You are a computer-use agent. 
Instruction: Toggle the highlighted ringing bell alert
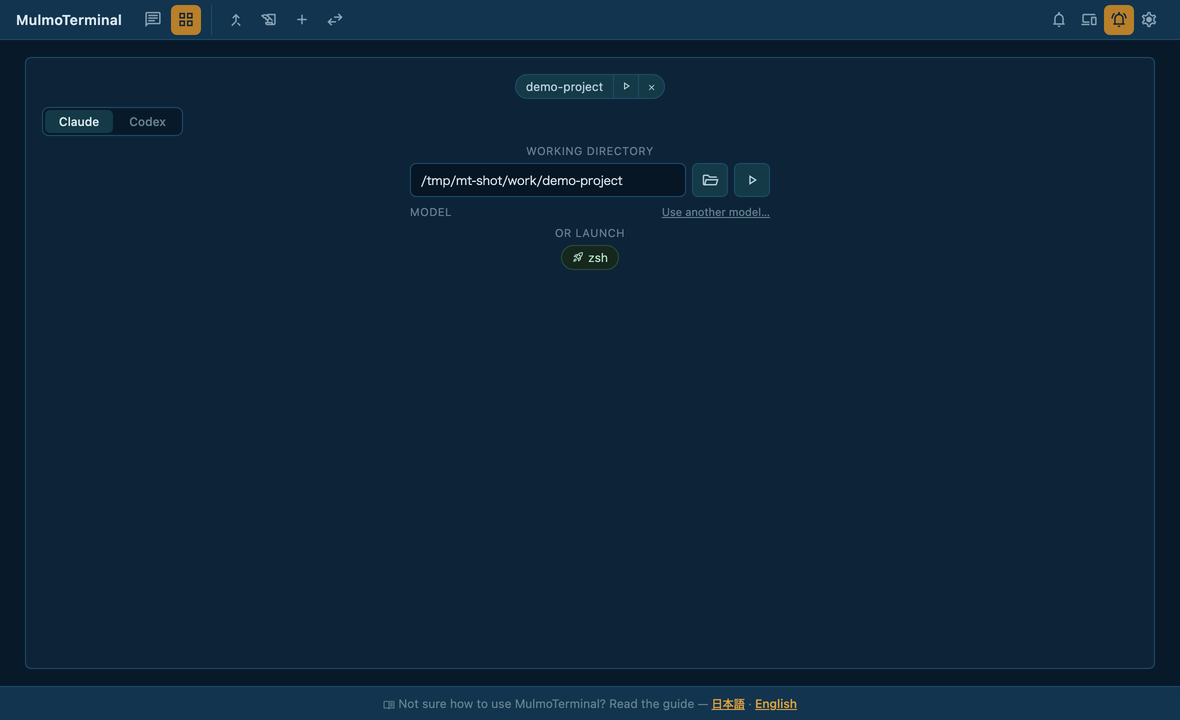(x=1119, y=20)
